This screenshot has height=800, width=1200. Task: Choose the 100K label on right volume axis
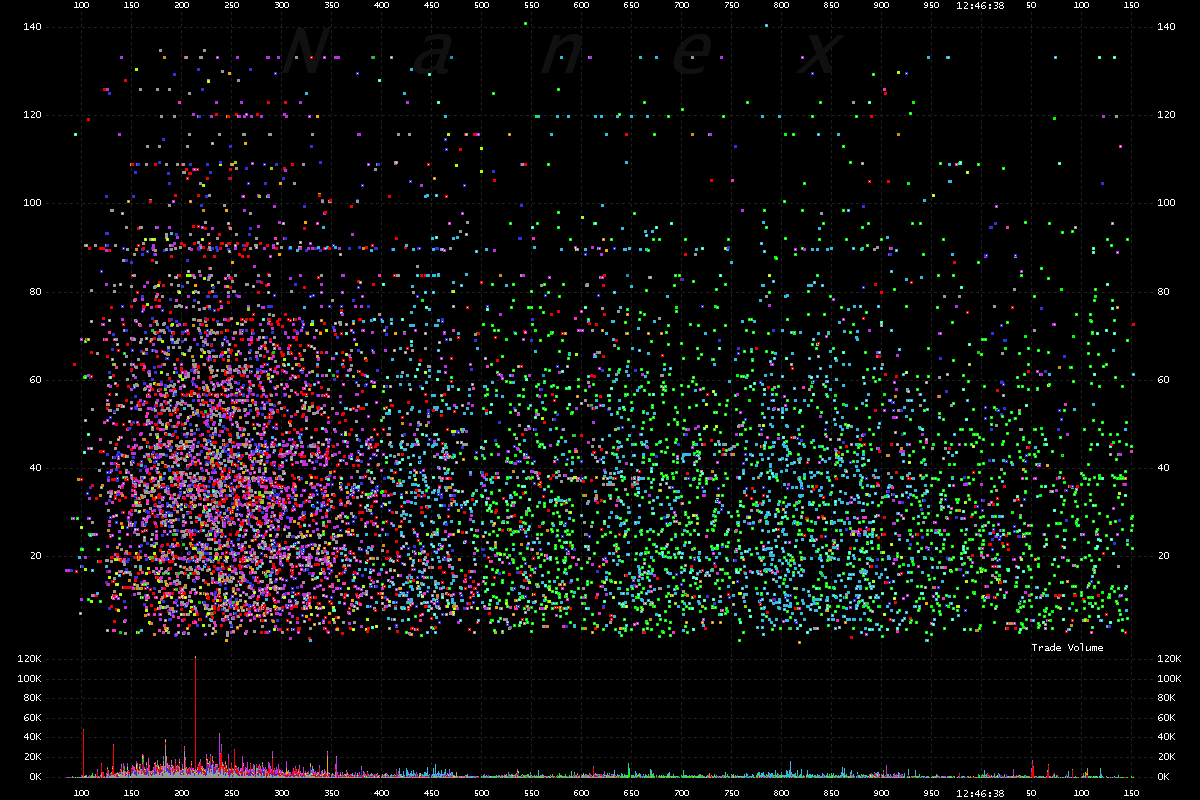[1169, 679]
